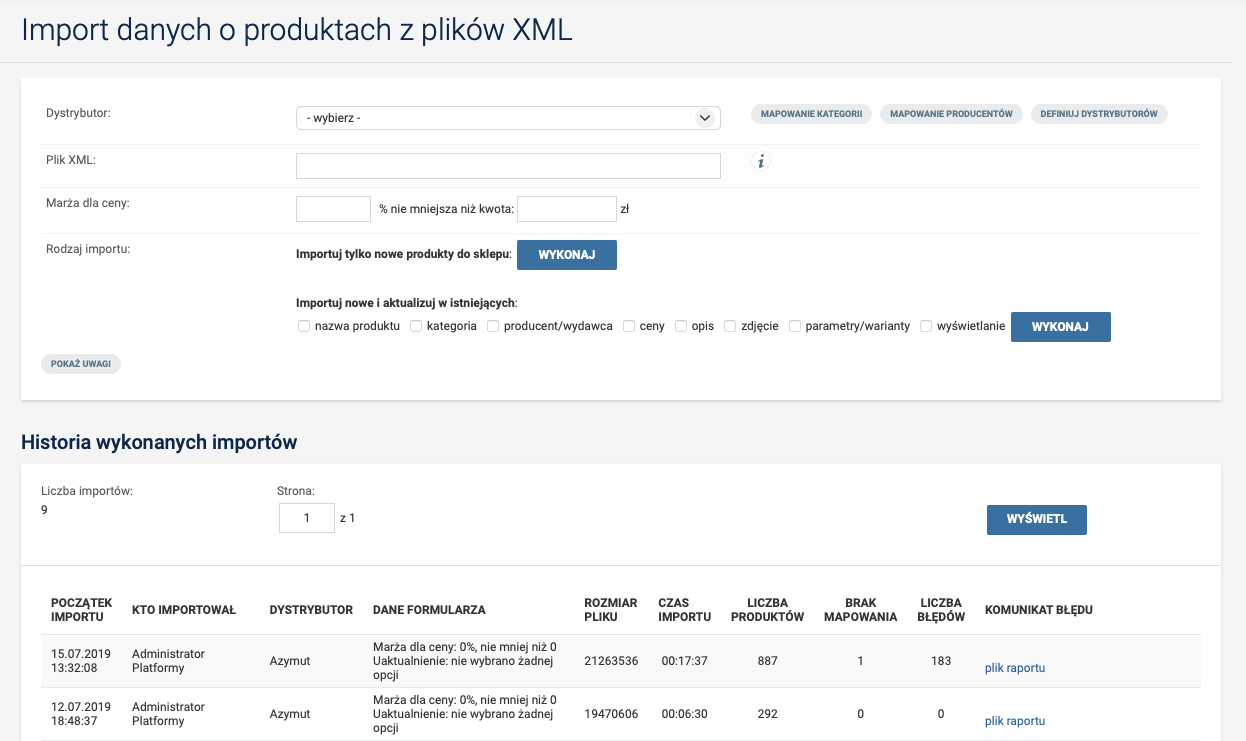Click the Definiuj dystrybutorów button
1246x741 pixels.
(x=1098, y=114)
